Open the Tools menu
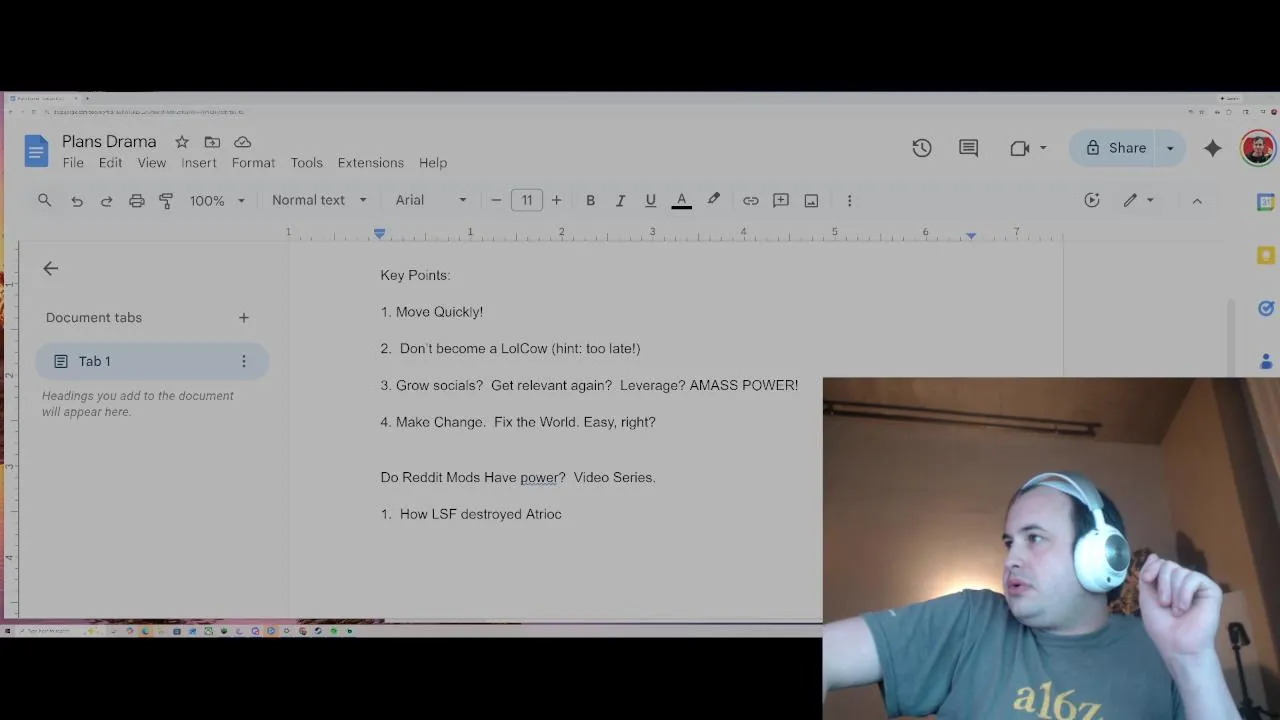 tap(307, 163)
